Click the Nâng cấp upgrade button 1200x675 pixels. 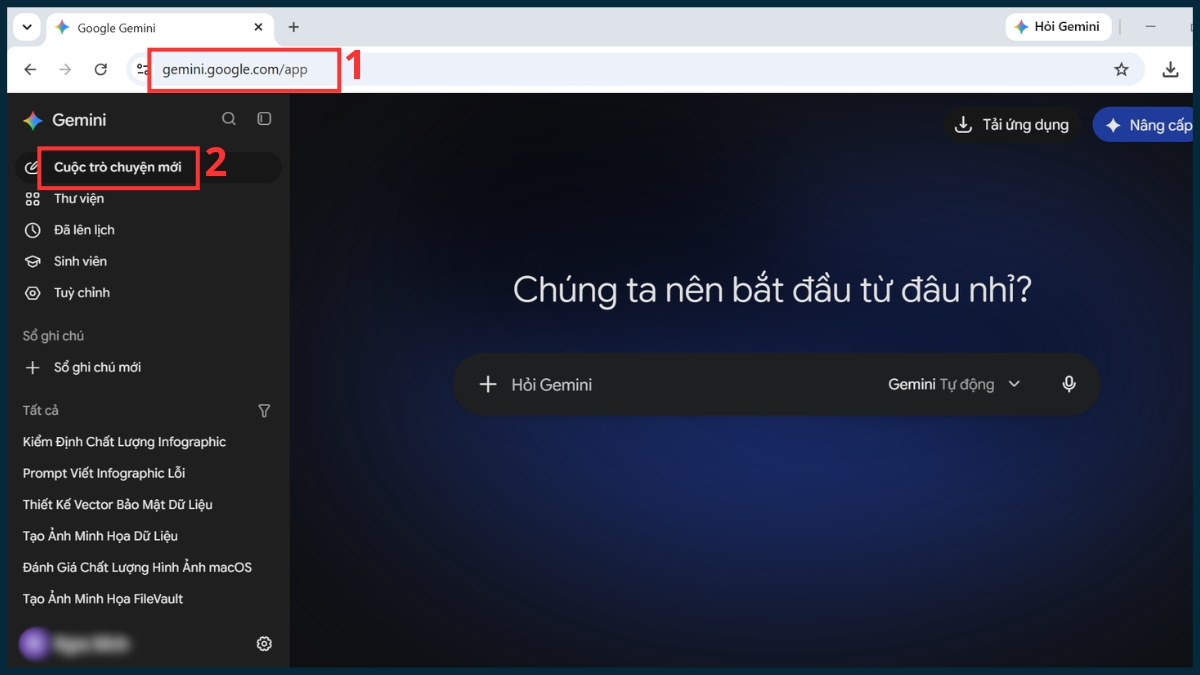coord(1144,125)
